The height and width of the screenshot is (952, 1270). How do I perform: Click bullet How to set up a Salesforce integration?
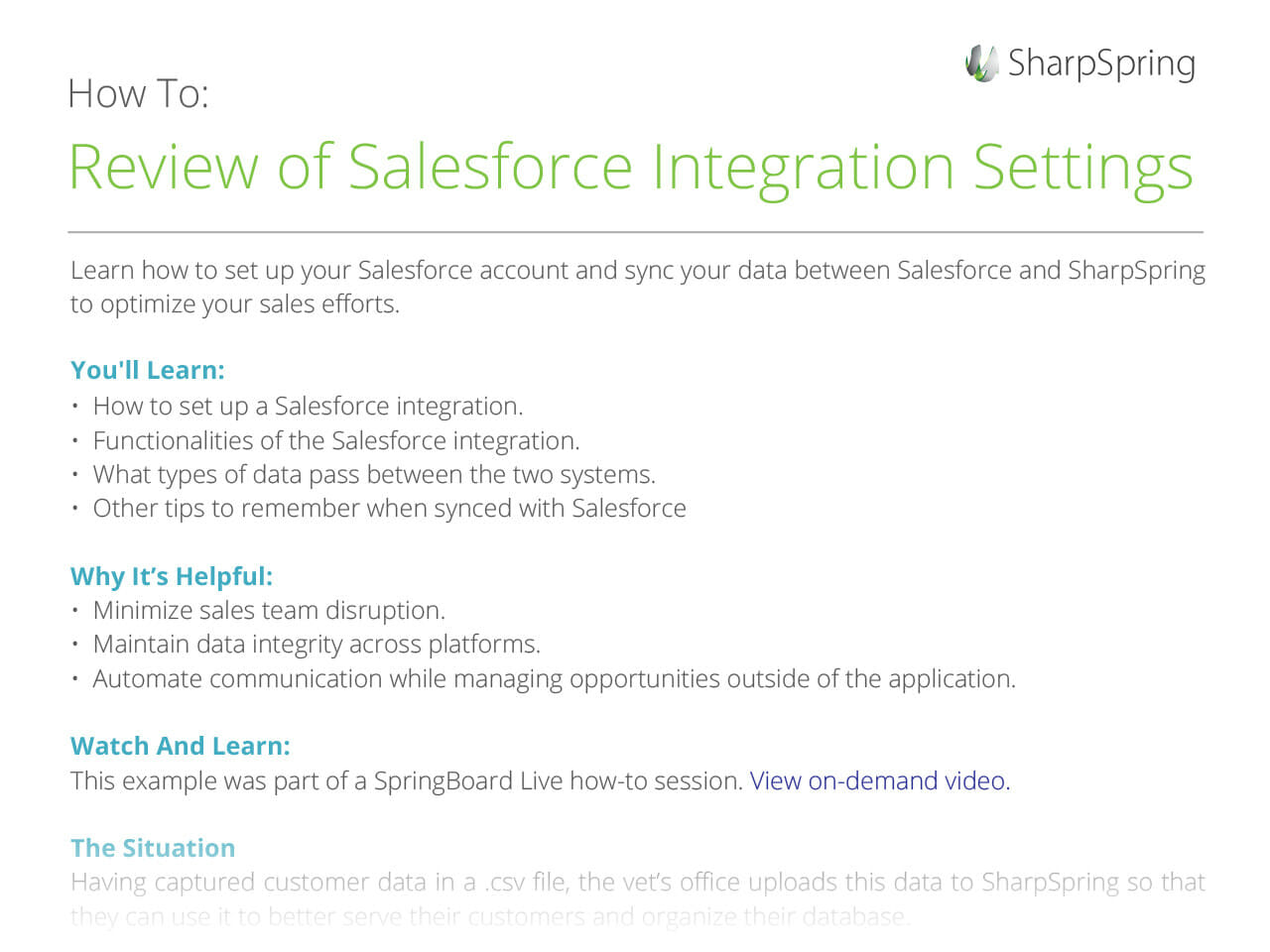308,406
